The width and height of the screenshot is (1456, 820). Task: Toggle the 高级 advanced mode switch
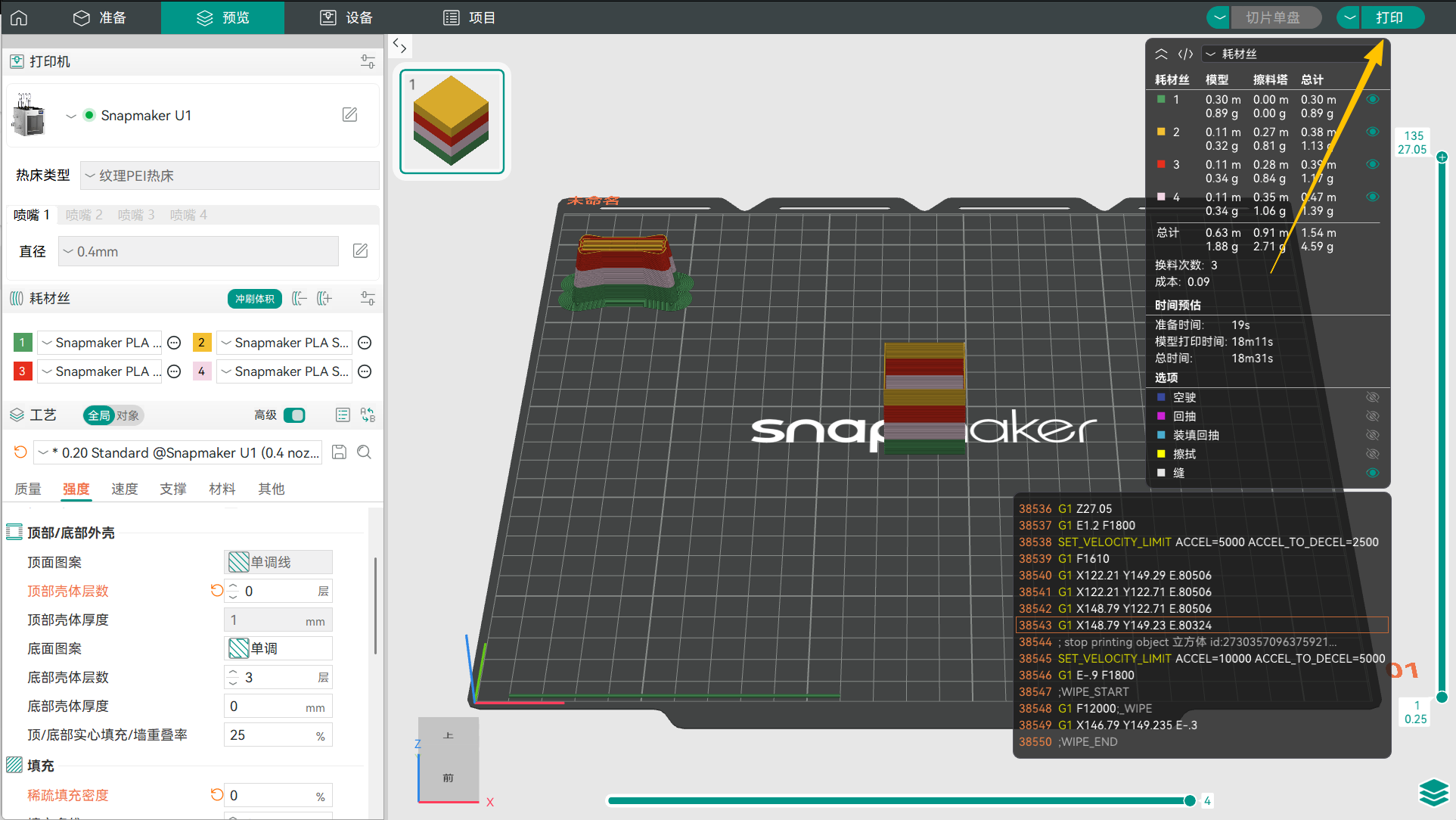pos(294,415)
